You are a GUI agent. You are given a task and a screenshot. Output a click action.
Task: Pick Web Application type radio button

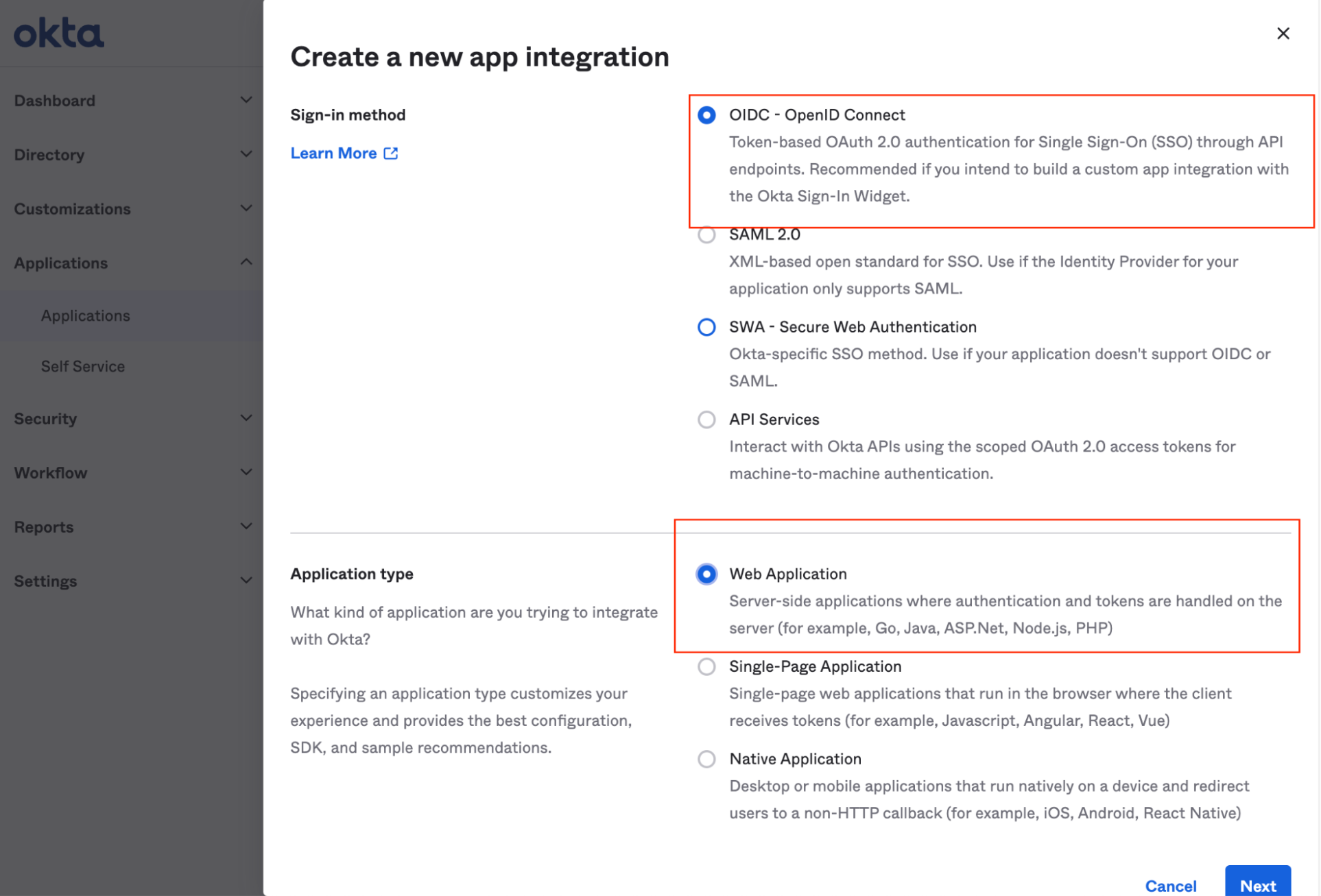[x=706, y=574]
